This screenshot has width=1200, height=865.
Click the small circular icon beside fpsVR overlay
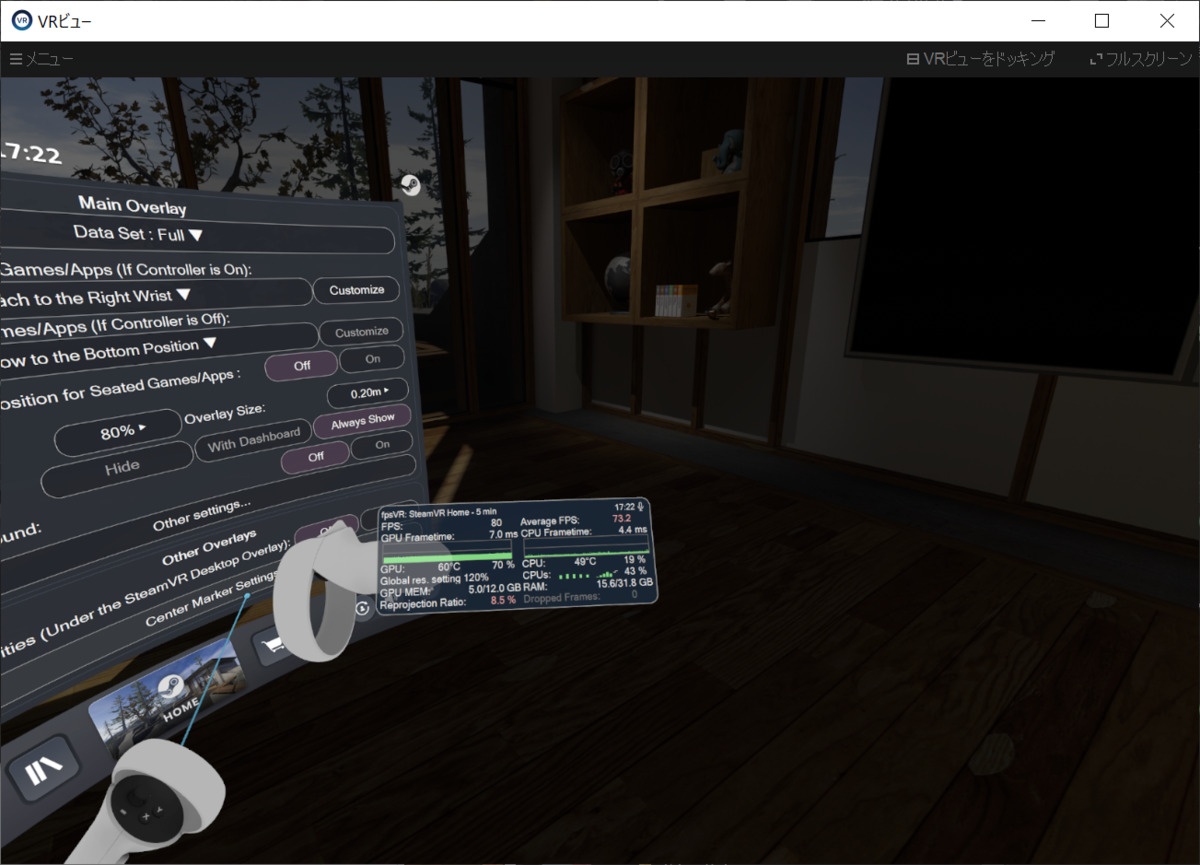tap(363, 607)
